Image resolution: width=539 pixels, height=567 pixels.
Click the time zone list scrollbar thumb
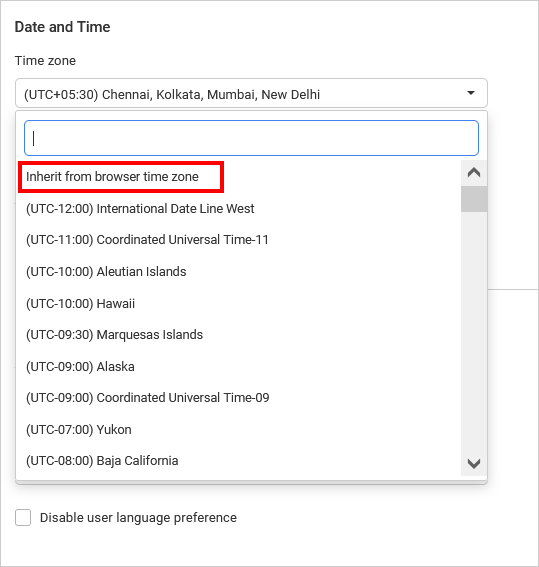(x=474, y=199)
